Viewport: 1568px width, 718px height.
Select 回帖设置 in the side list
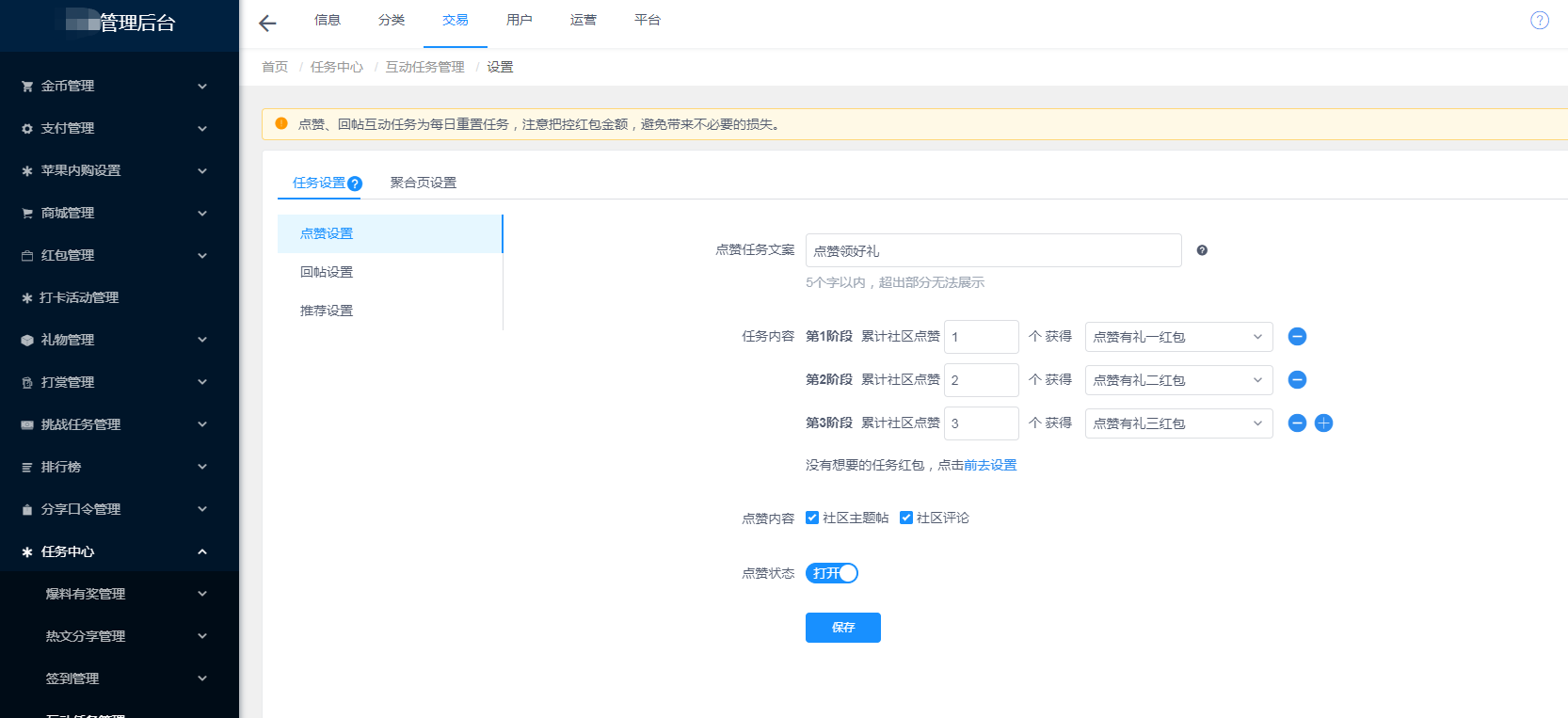[x=390, y=272]
